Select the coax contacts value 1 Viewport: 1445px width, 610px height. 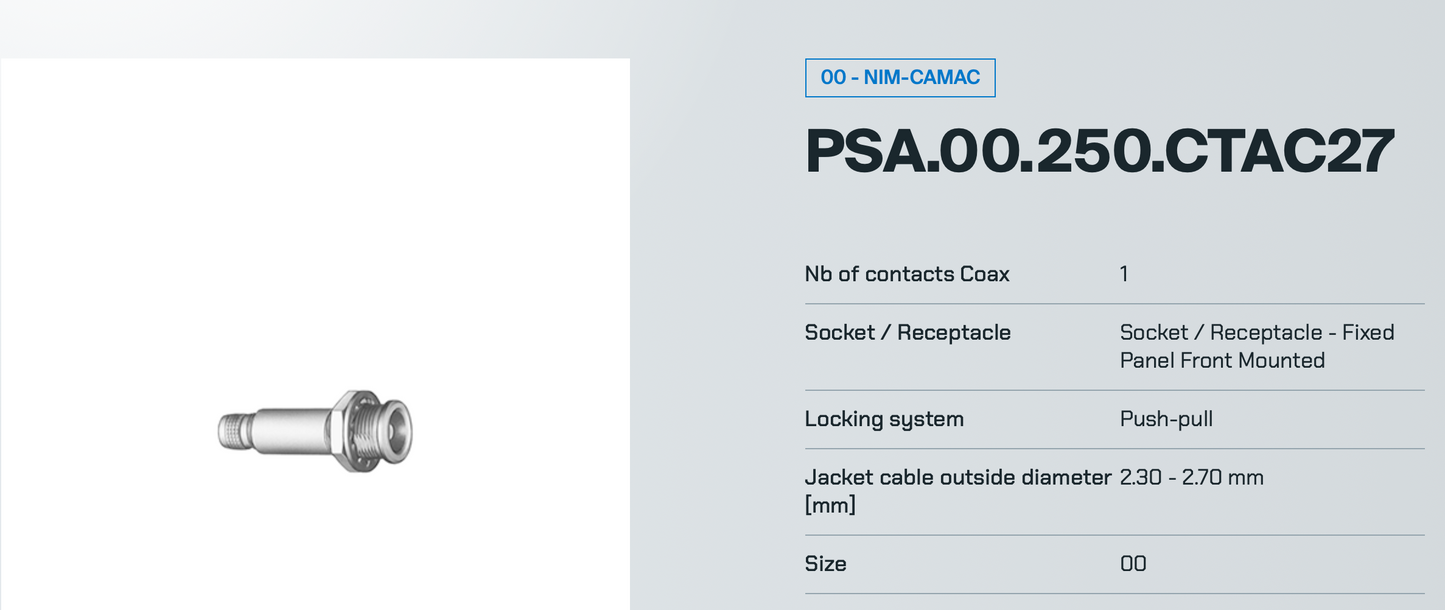pyautogui.click(x=1124, y=274)
